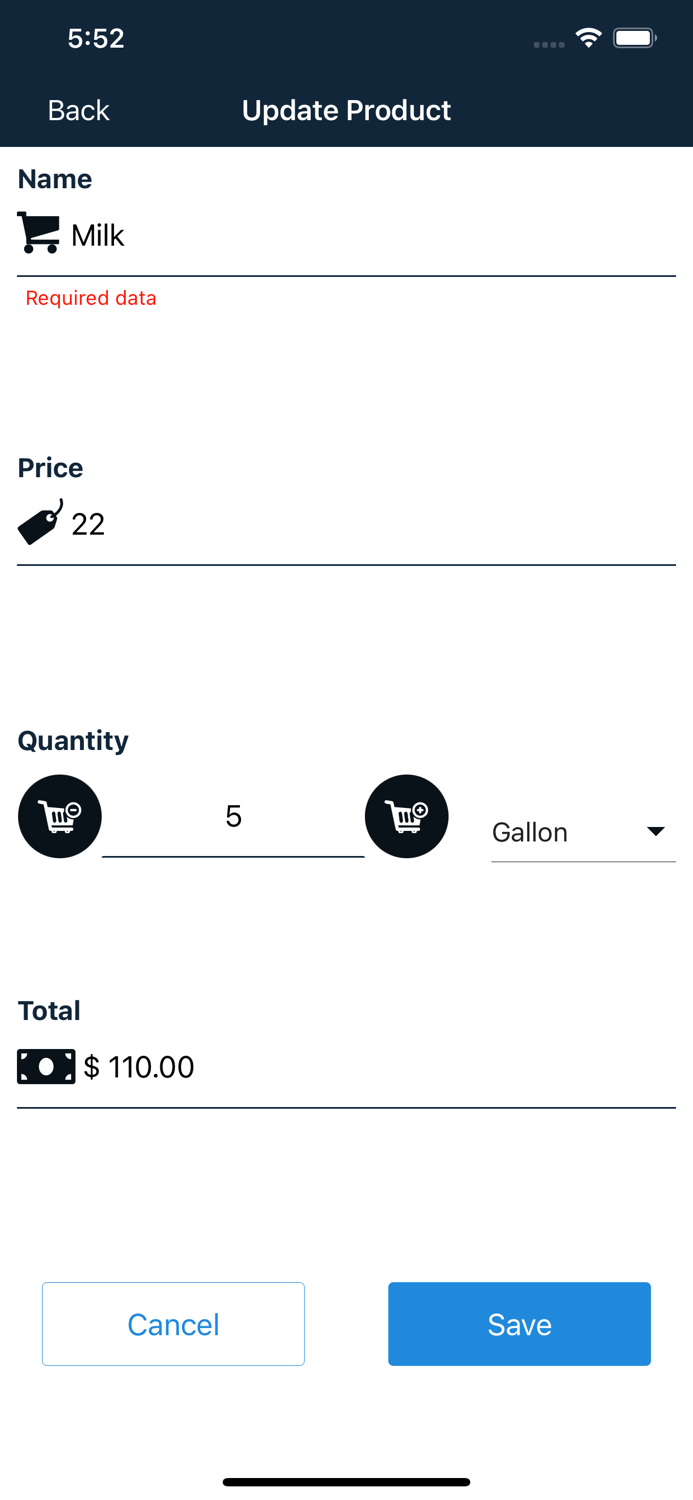The width and height of the screenshot is (693, 1500).
Task: Edit the Price field showing 22
Action: 370,524
